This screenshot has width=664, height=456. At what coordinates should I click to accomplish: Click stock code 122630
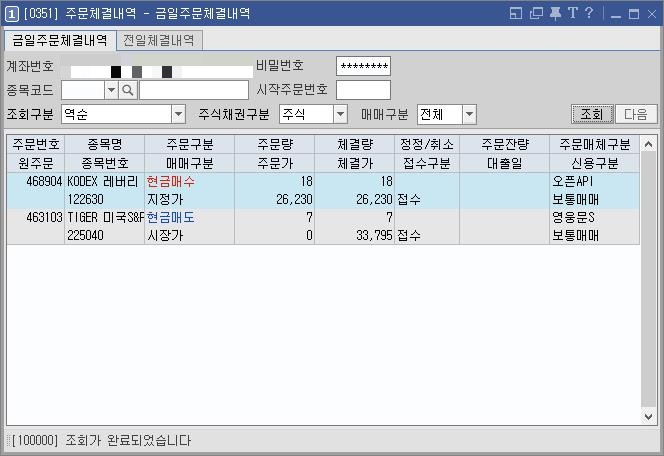(85, 199)
